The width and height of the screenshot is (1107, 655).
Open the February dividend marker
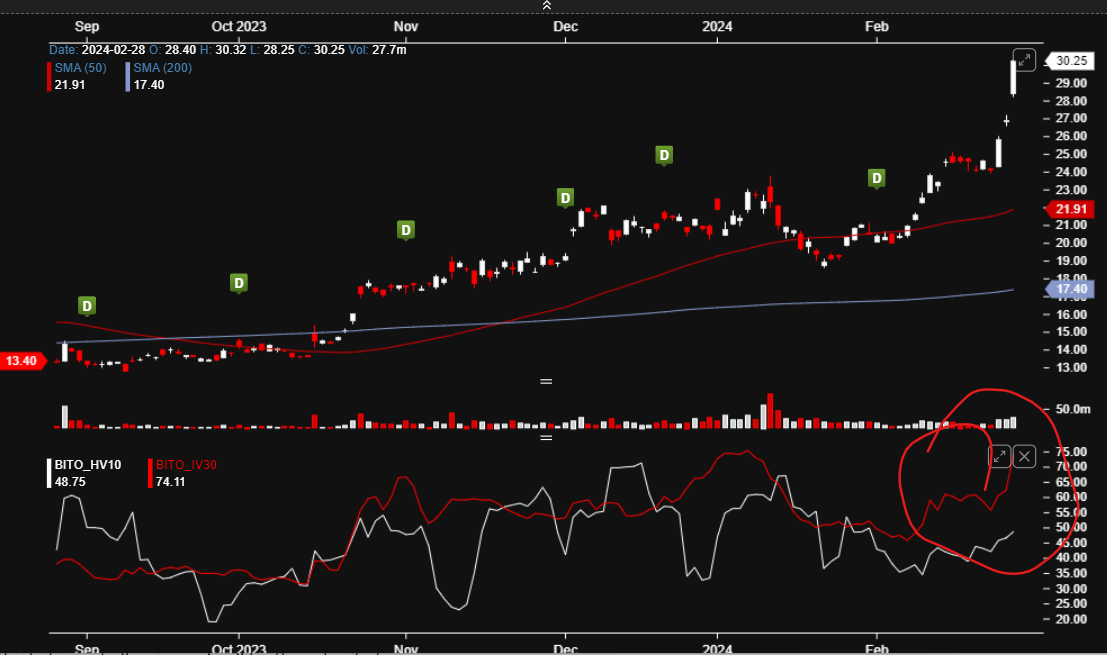click(x=876, y=179)
